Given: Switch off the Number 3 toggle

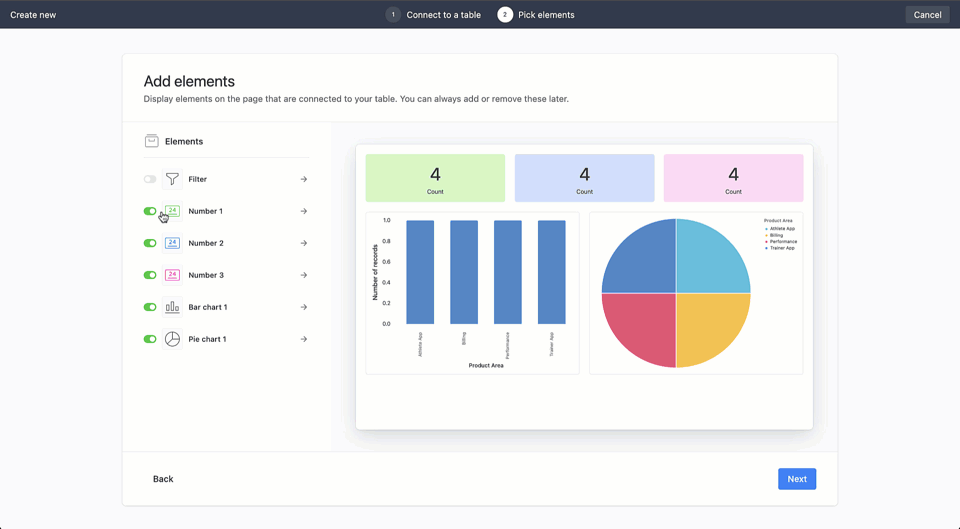Looking at the screenshot, I should pos(150,275).
